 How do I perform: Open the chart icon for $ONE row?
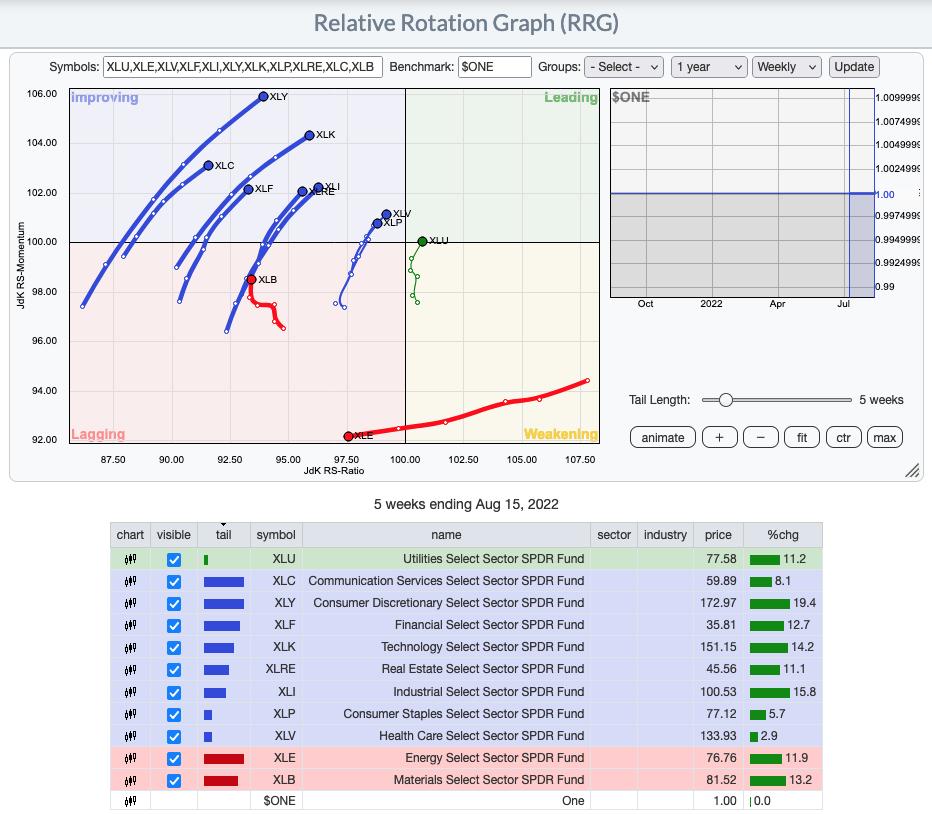click(130, 801)
